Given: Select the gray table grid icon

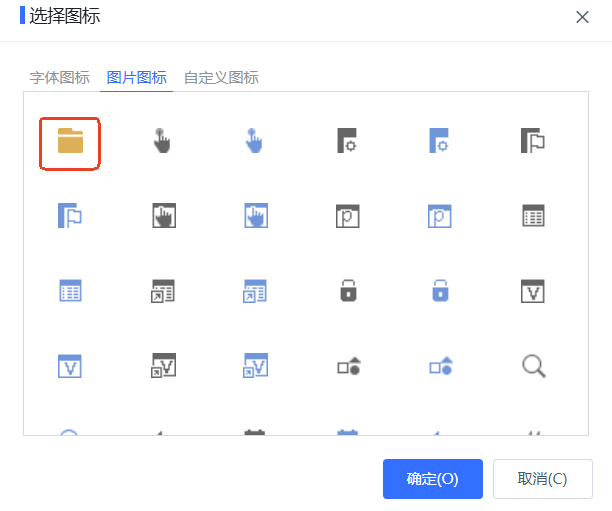Looking at the screenshot, I should (534, 215).
